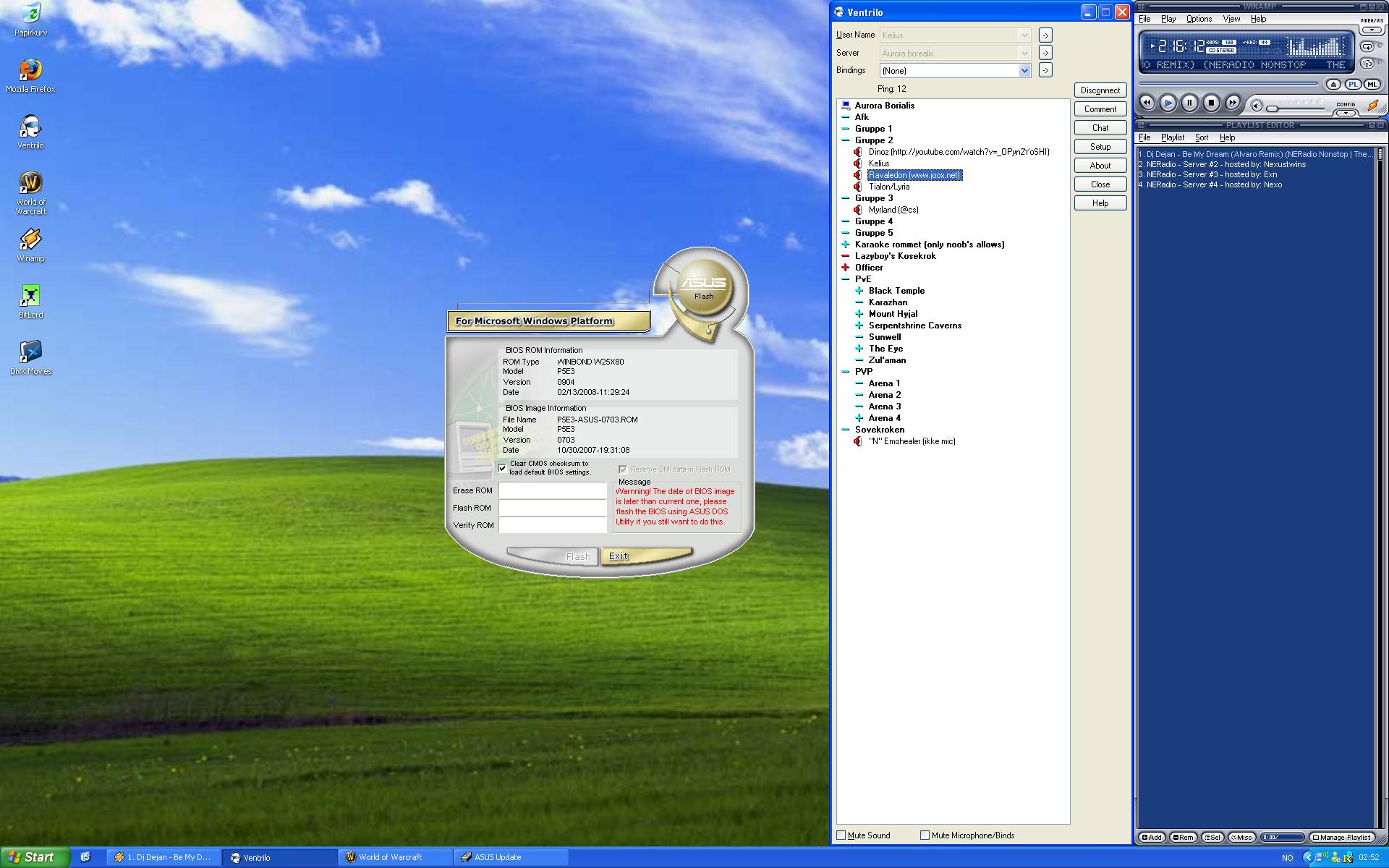The height and width of the screenshot is (868, 1389).
Task: Launch the World of Warcraft desktop icon
Action: 30,193
